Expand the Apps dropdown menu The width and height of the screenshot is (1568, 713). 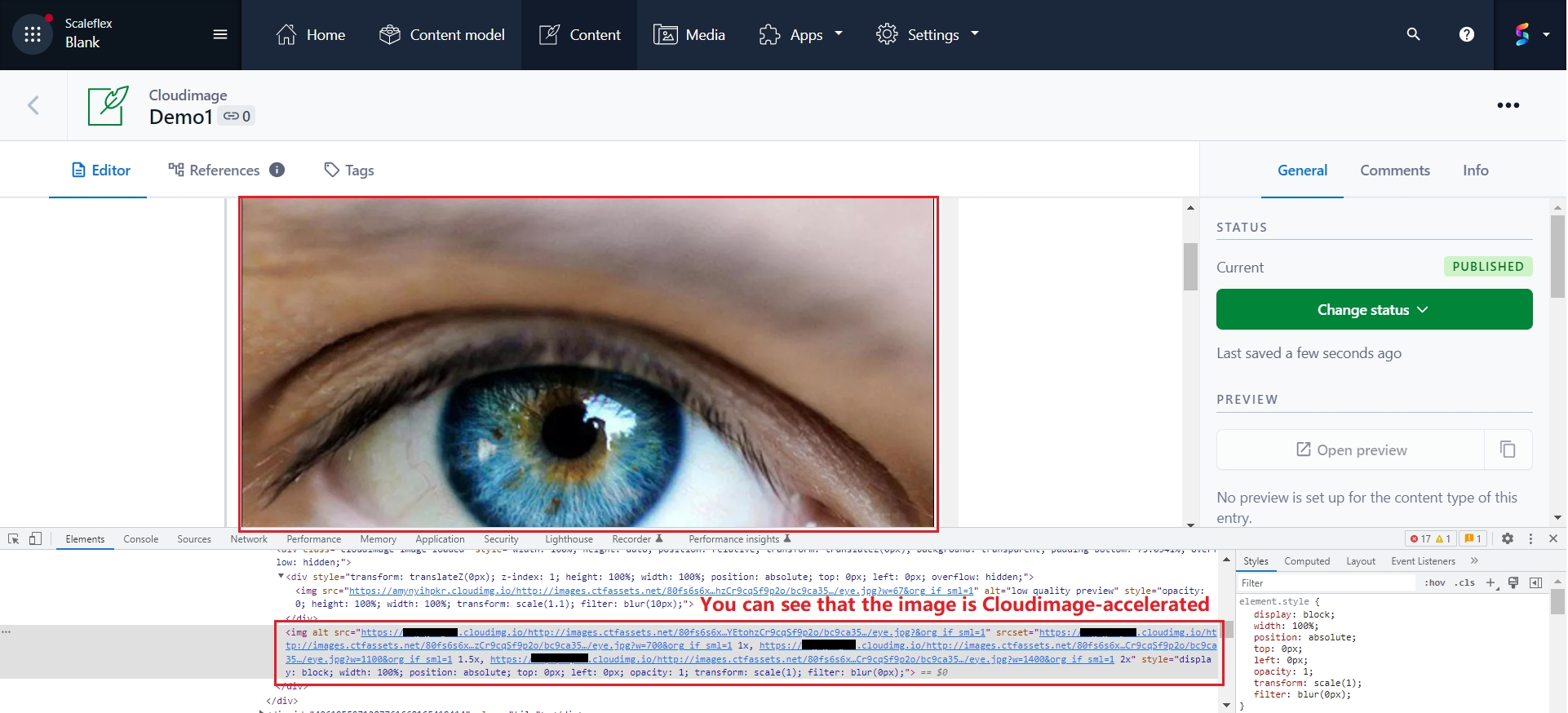[x=800, y=34]
